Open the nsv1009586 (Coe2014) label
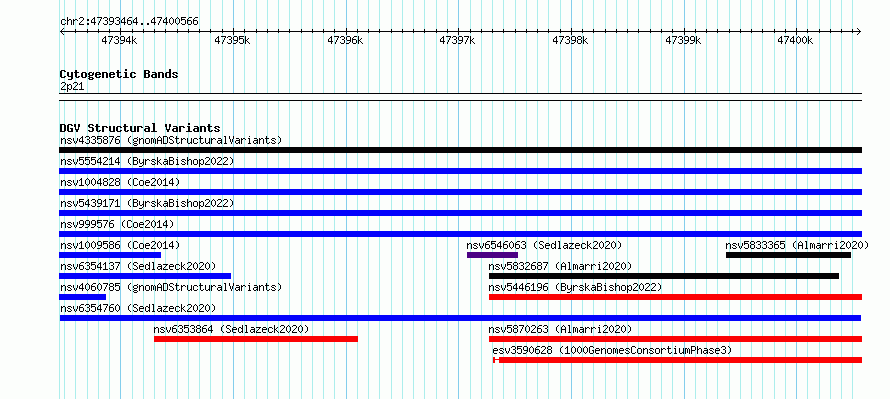Viewport: 890px width, 399px height. click(120, 245)
